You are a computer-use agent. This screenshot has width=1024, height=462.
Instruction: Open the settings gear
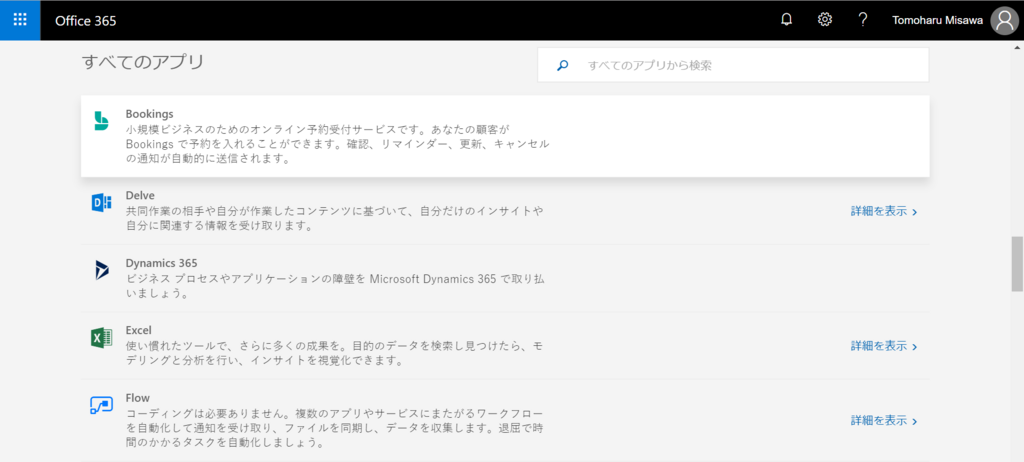click(x=825, y=20)
